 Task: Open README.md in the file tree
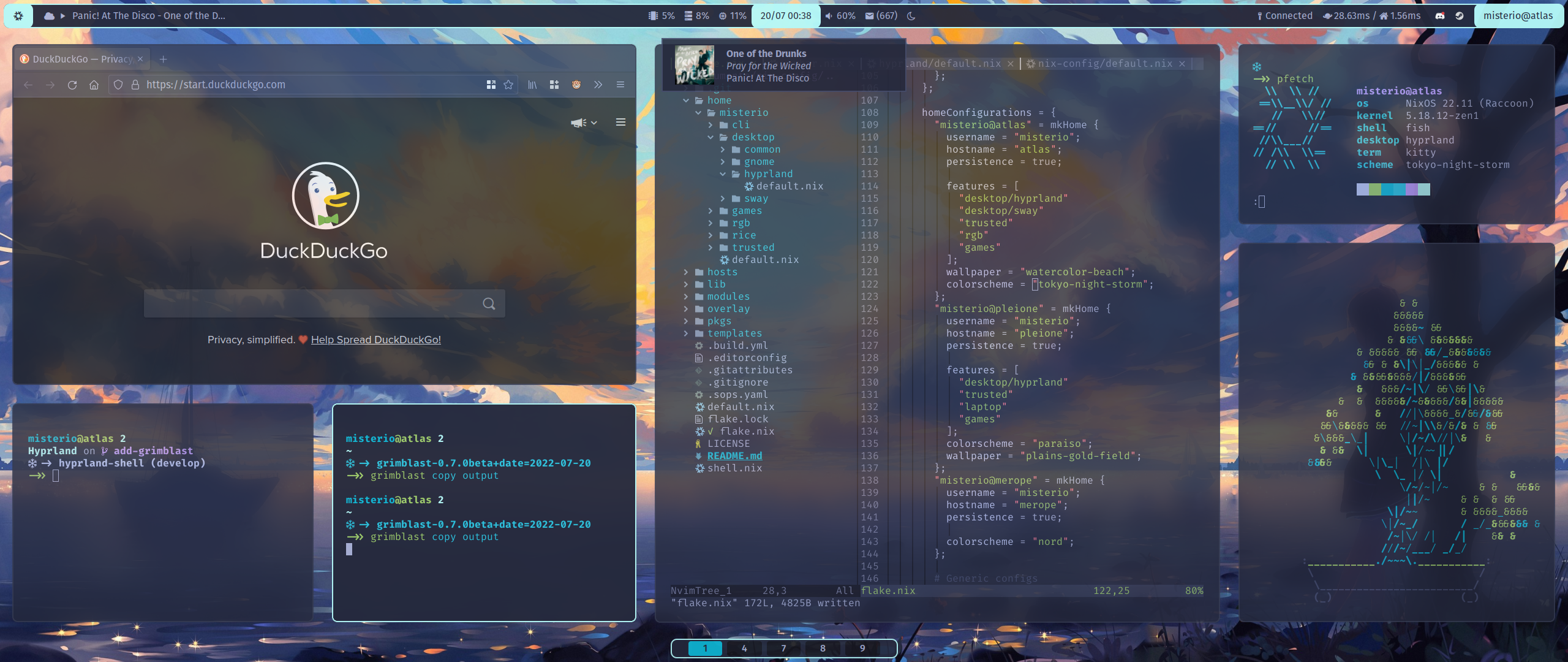point(734,456)
